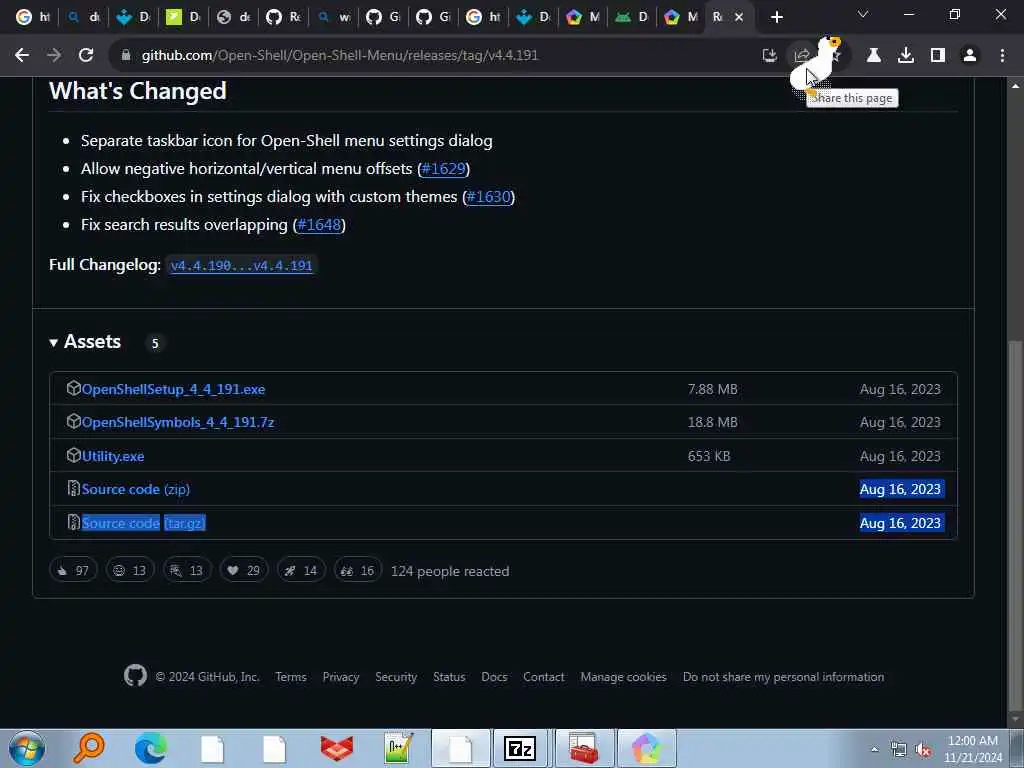Click the package icon beside OpenShellSetup exe
Viewport: 1024px width, 768px height.
[73, 388]
